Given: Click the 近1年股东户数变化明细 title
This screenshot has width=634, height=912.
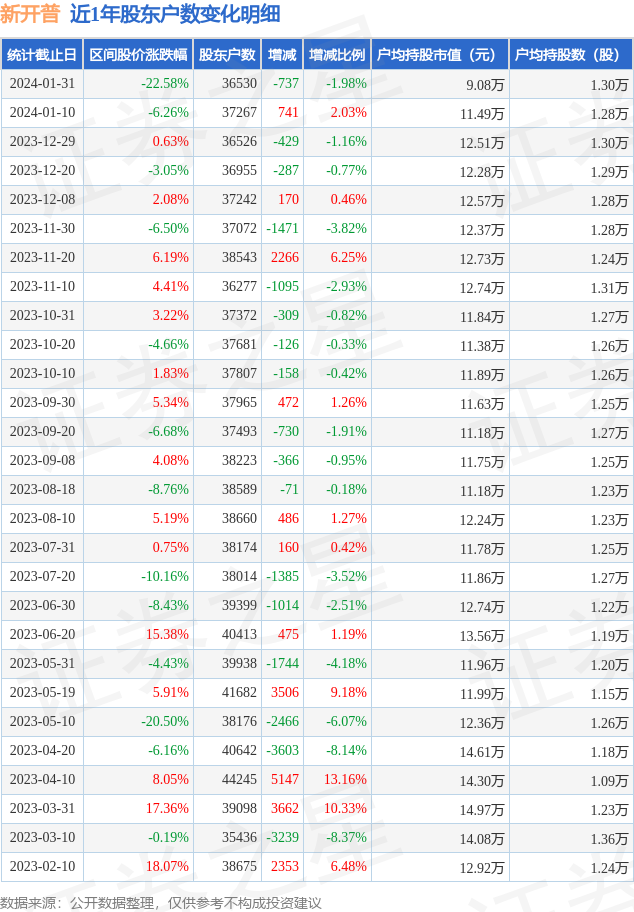Looking at the screenshot, I should point(175,14).
